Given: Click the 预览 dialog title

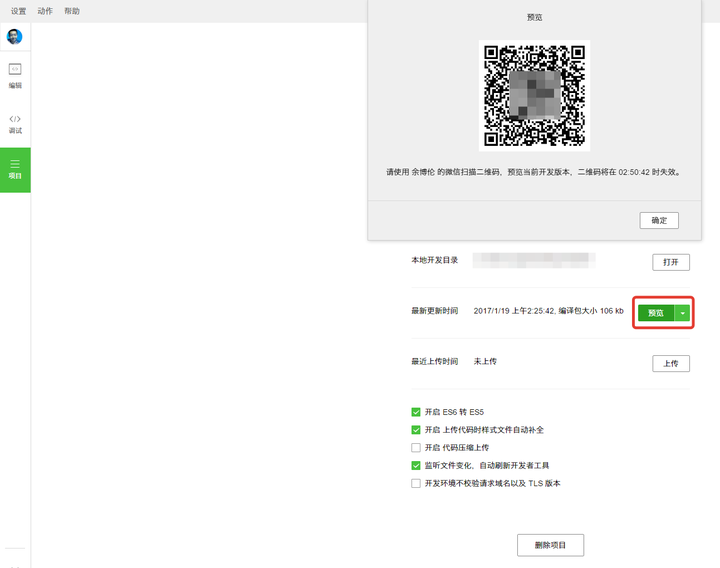Looking at the screenshot, I should (534, 17).
